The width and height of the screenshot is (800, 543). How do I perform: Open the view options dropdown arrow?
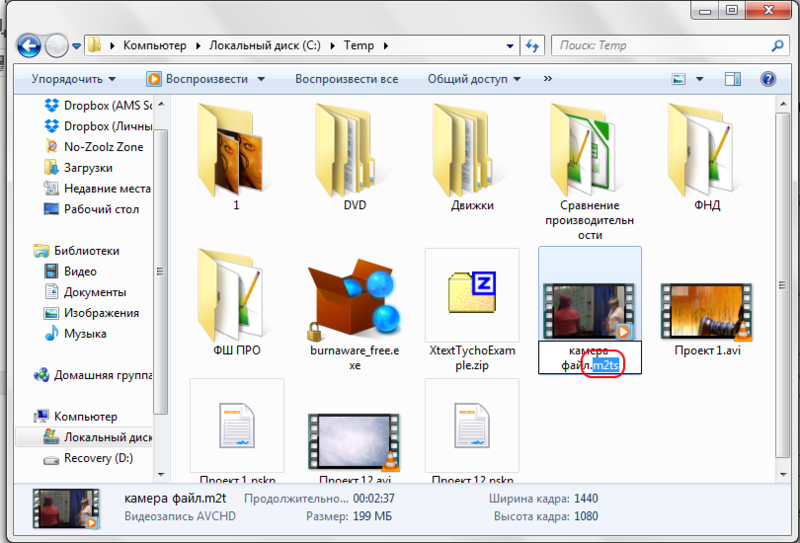pyautogui.click(x=699, y=79)
